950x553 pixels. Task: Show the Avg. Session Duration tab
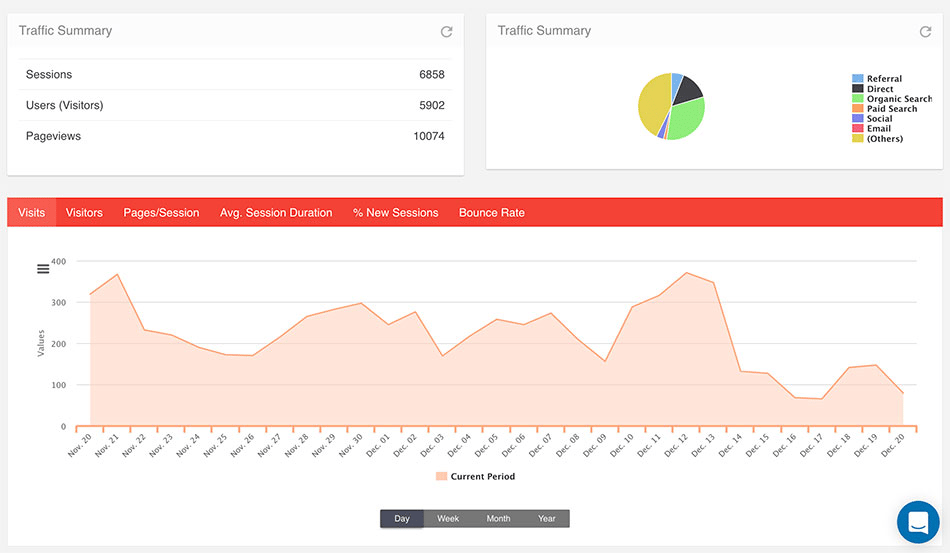276,213
